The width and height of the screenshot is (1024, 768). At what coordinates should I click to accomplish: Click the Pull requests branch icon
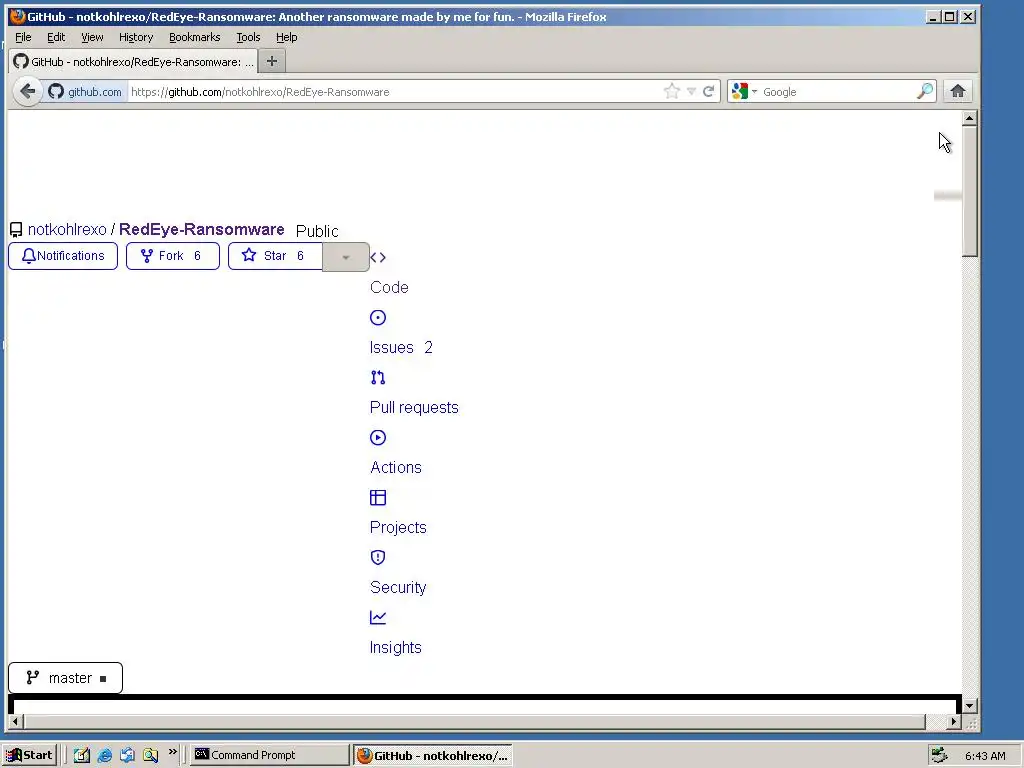pyautogui.click(x=377, y=377)
